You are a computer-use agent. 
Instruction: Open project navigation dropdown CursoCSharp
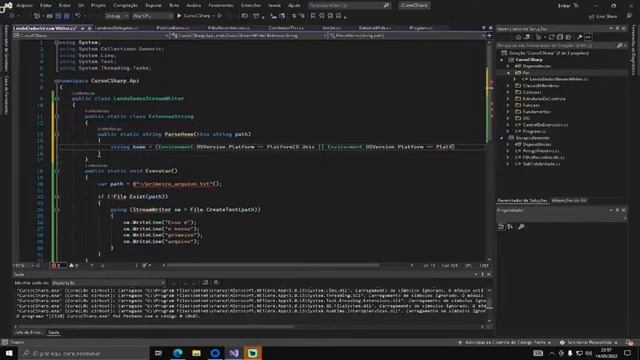(x=91, y=36)
